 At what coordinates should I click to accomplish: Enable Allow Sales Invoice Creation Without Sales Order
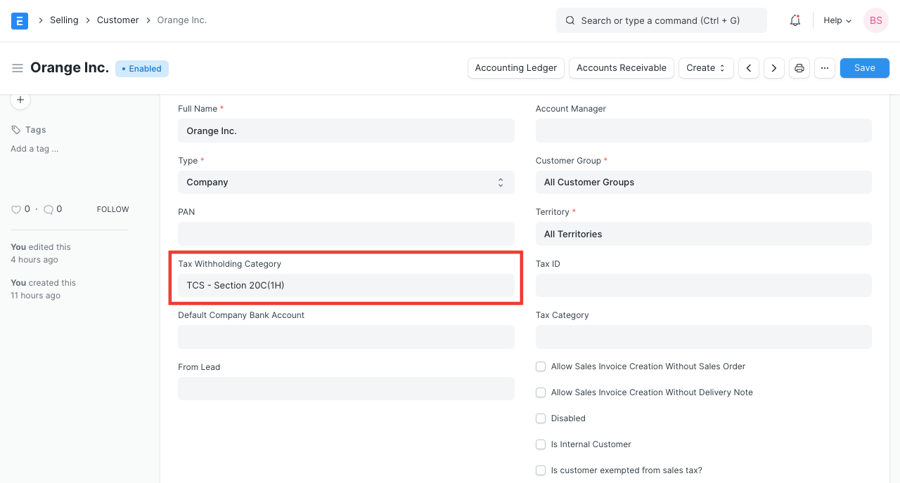click(541, 367)
